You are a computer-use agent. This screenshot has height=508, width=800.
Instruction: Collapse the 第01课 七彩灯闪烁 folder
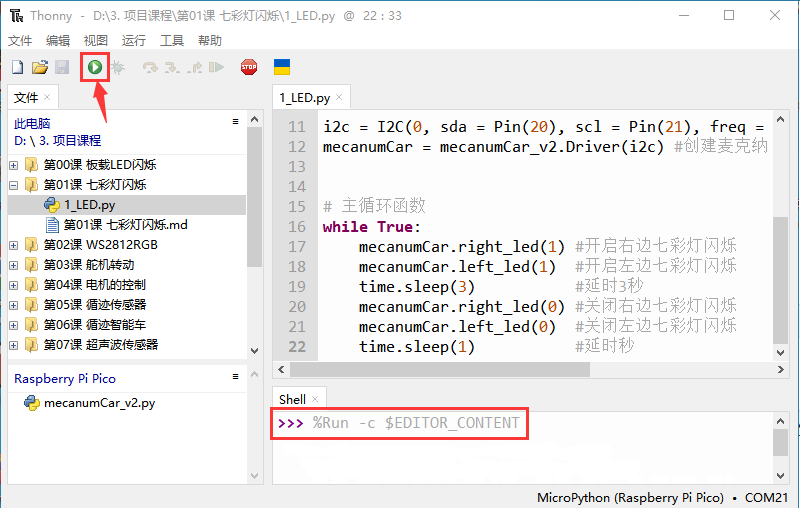click(x=14, y=185)
